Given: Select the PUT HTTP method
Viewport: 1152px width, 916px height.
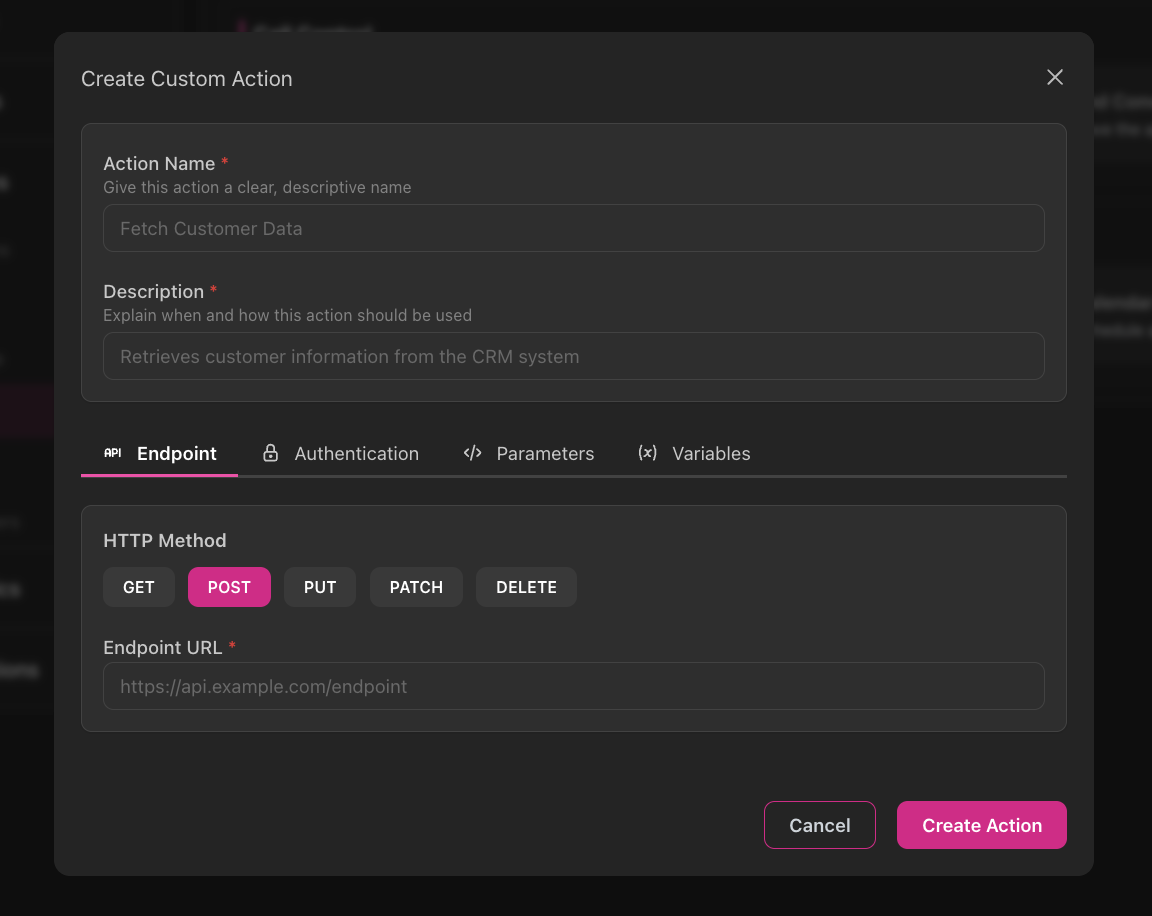Looking at the screenshot, I should point(319,587).
